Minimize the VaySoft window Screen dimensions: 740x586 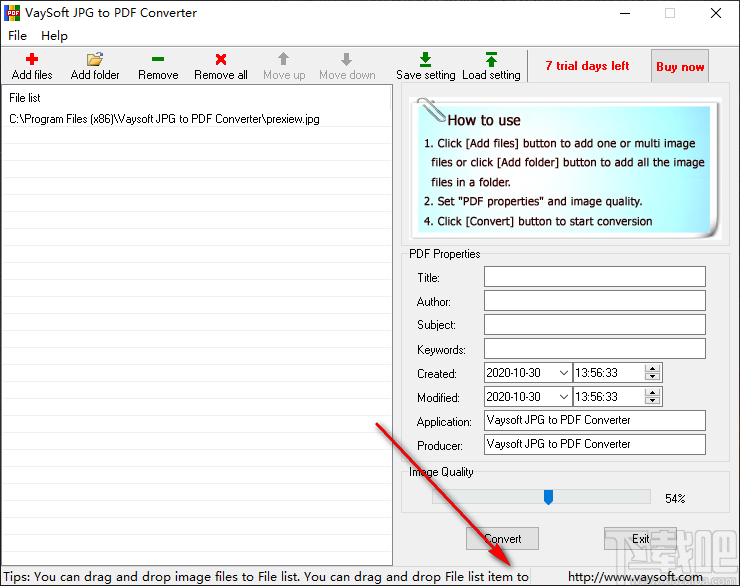tap(625, 13)
